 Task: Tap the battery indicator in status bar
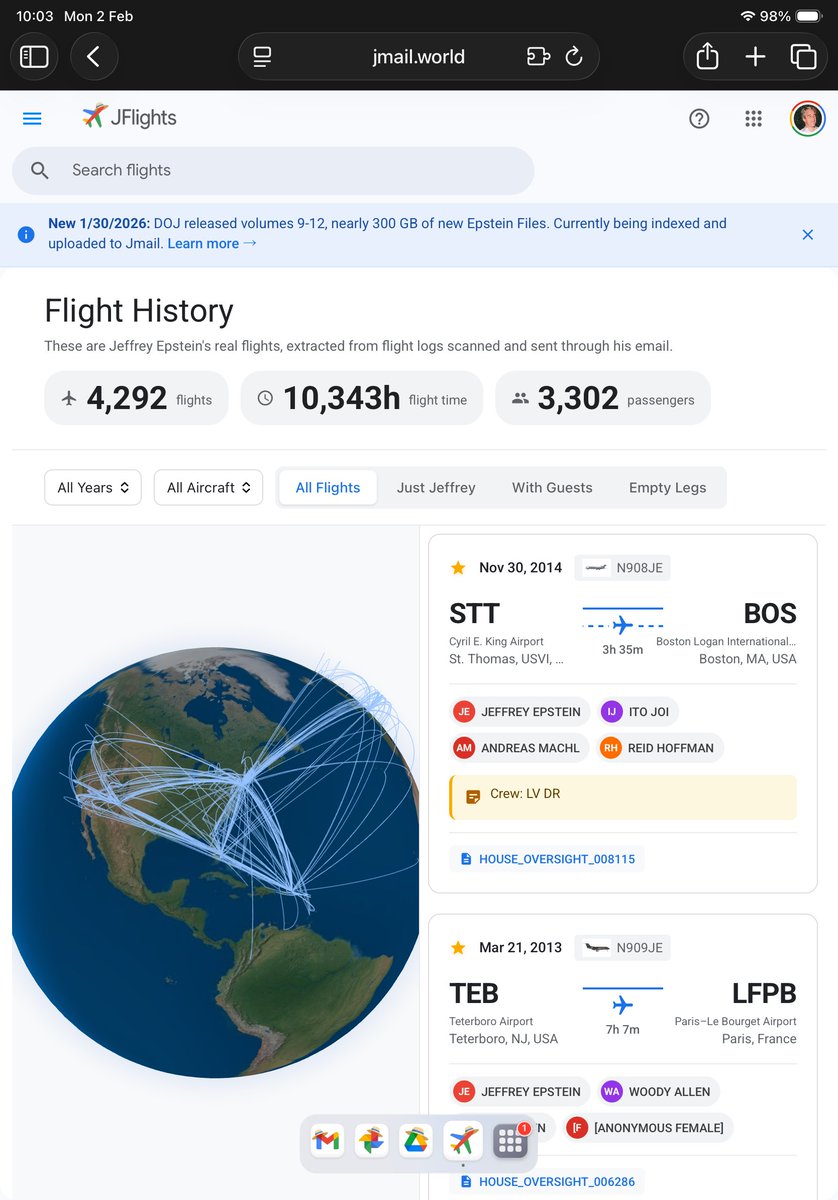point(807,16)
